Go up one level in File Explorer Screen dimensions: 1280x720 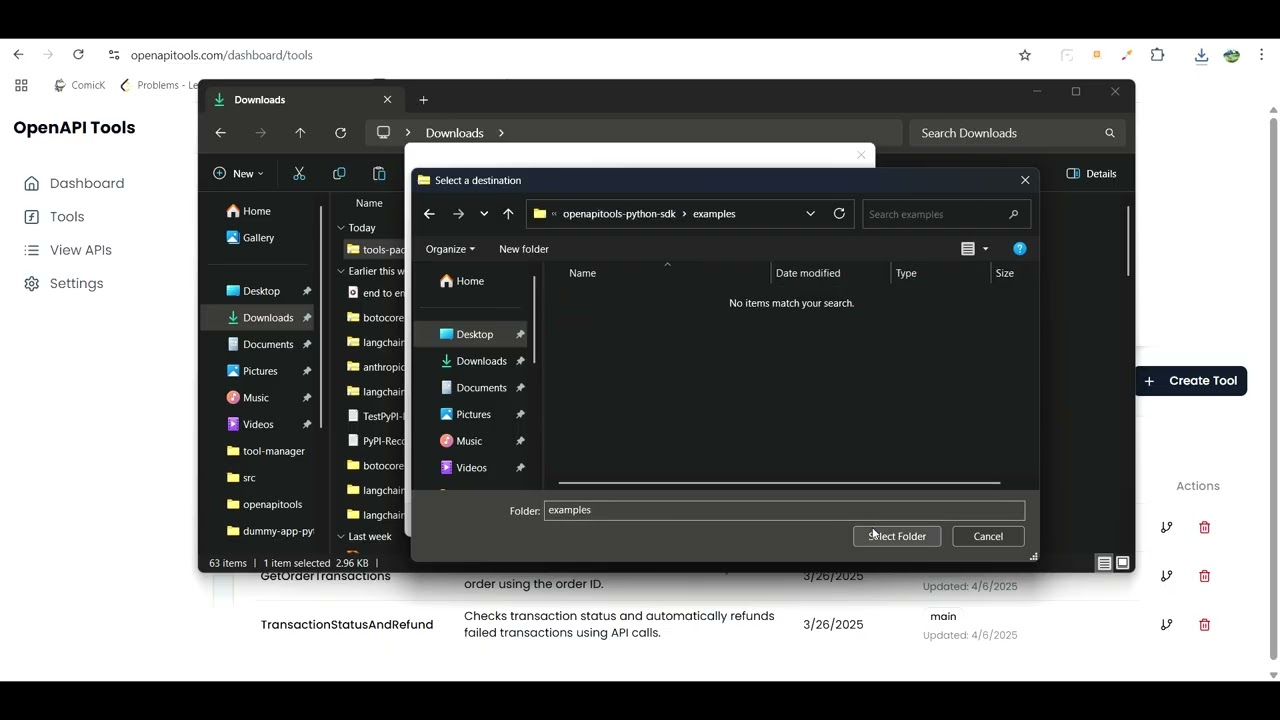pos(300,133)
